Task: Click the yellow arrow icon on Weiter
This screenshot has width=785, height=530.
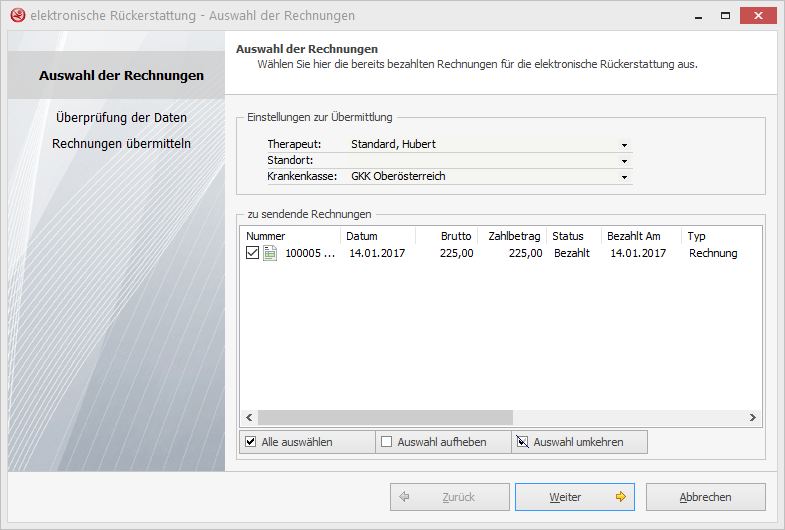Action: pyautogui.click(x=621, y=497)
